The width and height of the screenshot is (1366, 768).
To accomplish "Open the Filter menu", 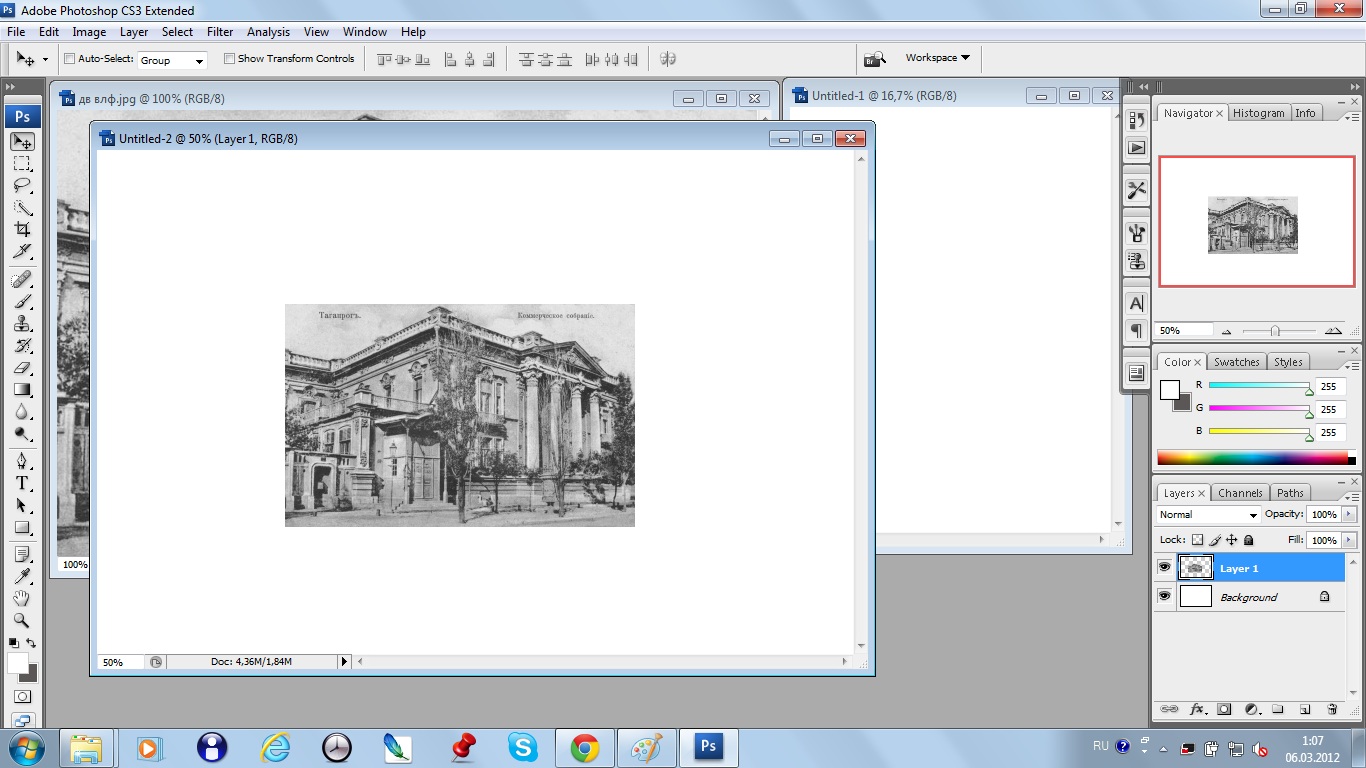I will [220, 32].
